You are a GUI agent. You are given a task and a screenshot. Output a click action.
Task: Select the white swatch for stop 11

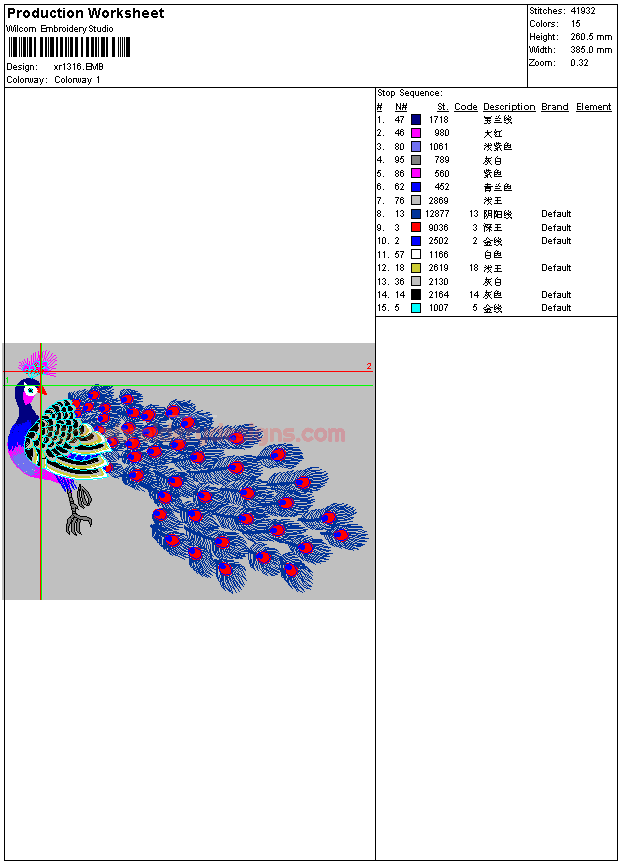tap(416, 255)
